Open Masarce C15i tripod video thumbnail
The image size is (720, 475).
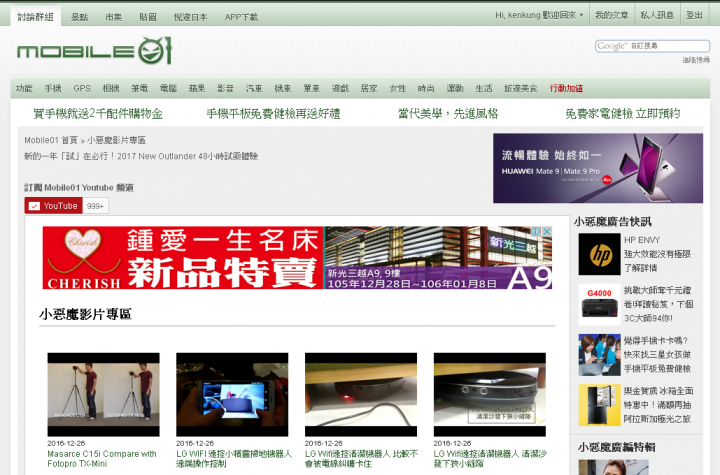point(103,395)
